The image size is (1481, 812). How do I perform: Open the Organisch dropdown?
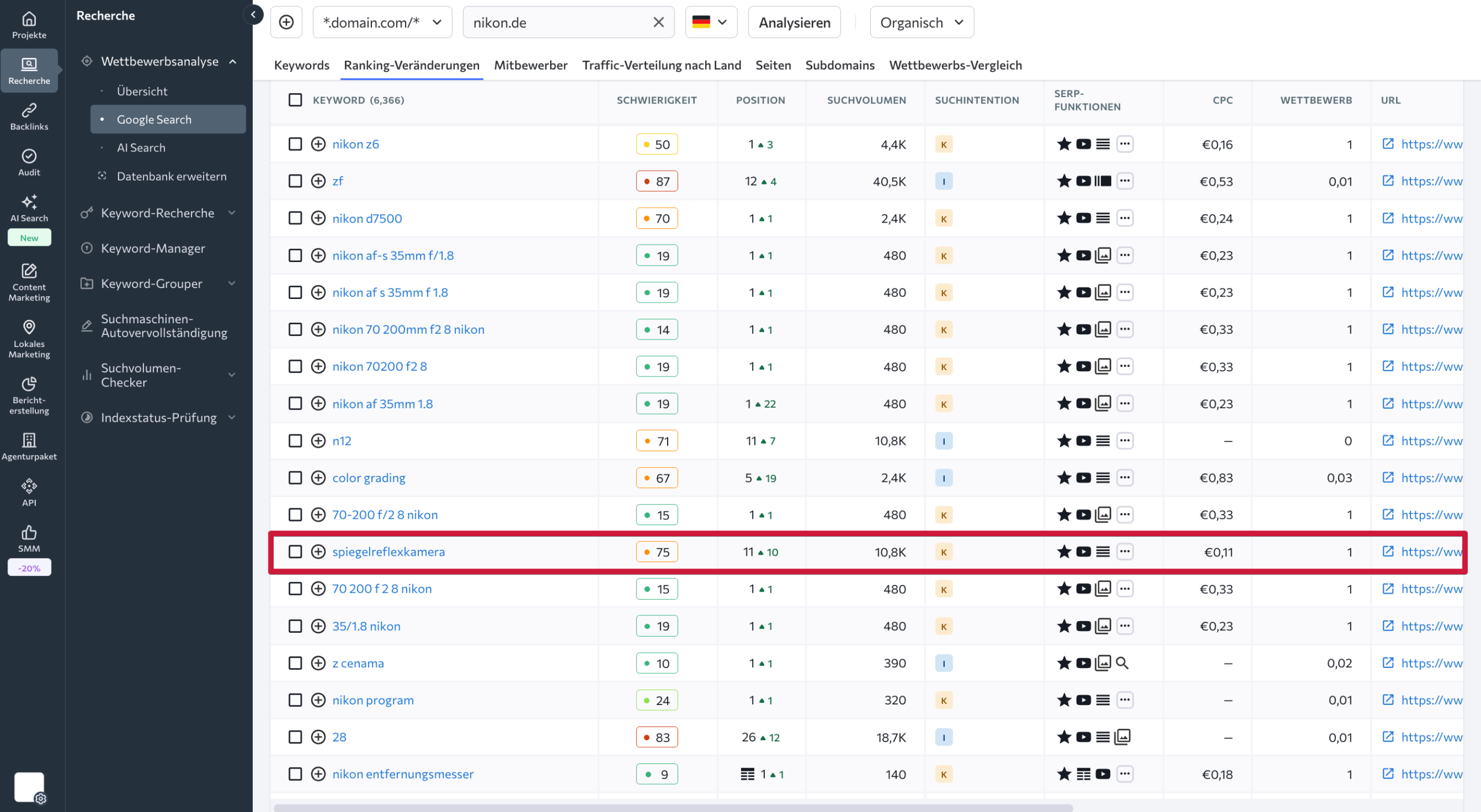tap(921, 22)
